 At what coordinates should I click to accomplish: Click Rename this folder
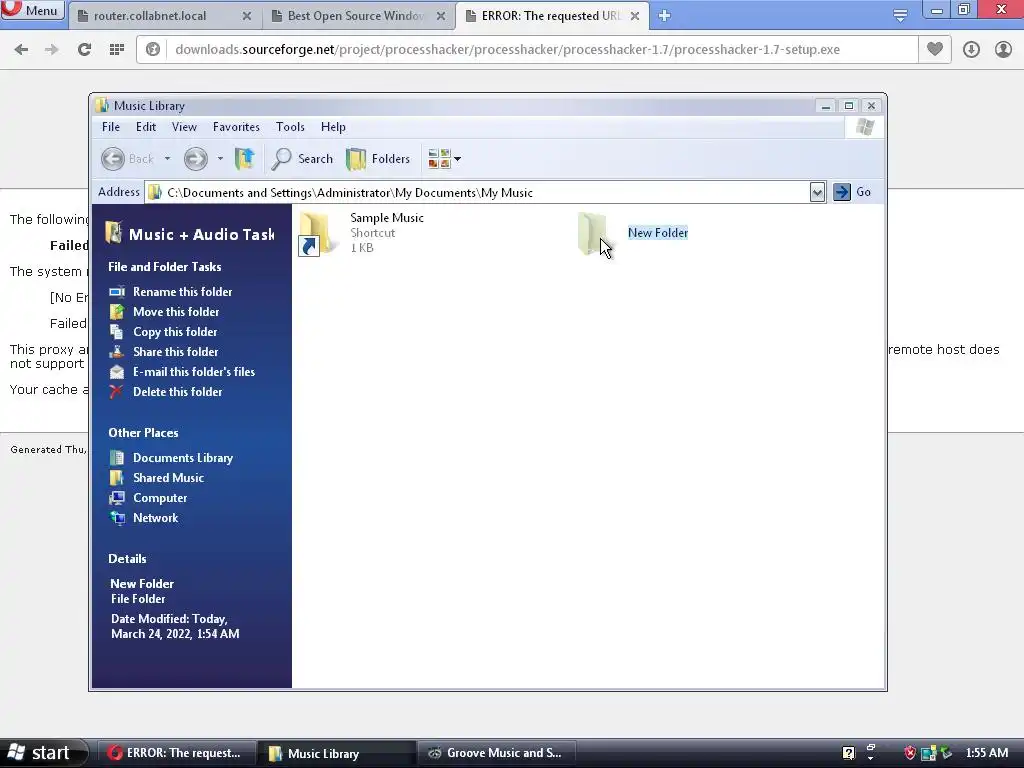coord(182,292)
